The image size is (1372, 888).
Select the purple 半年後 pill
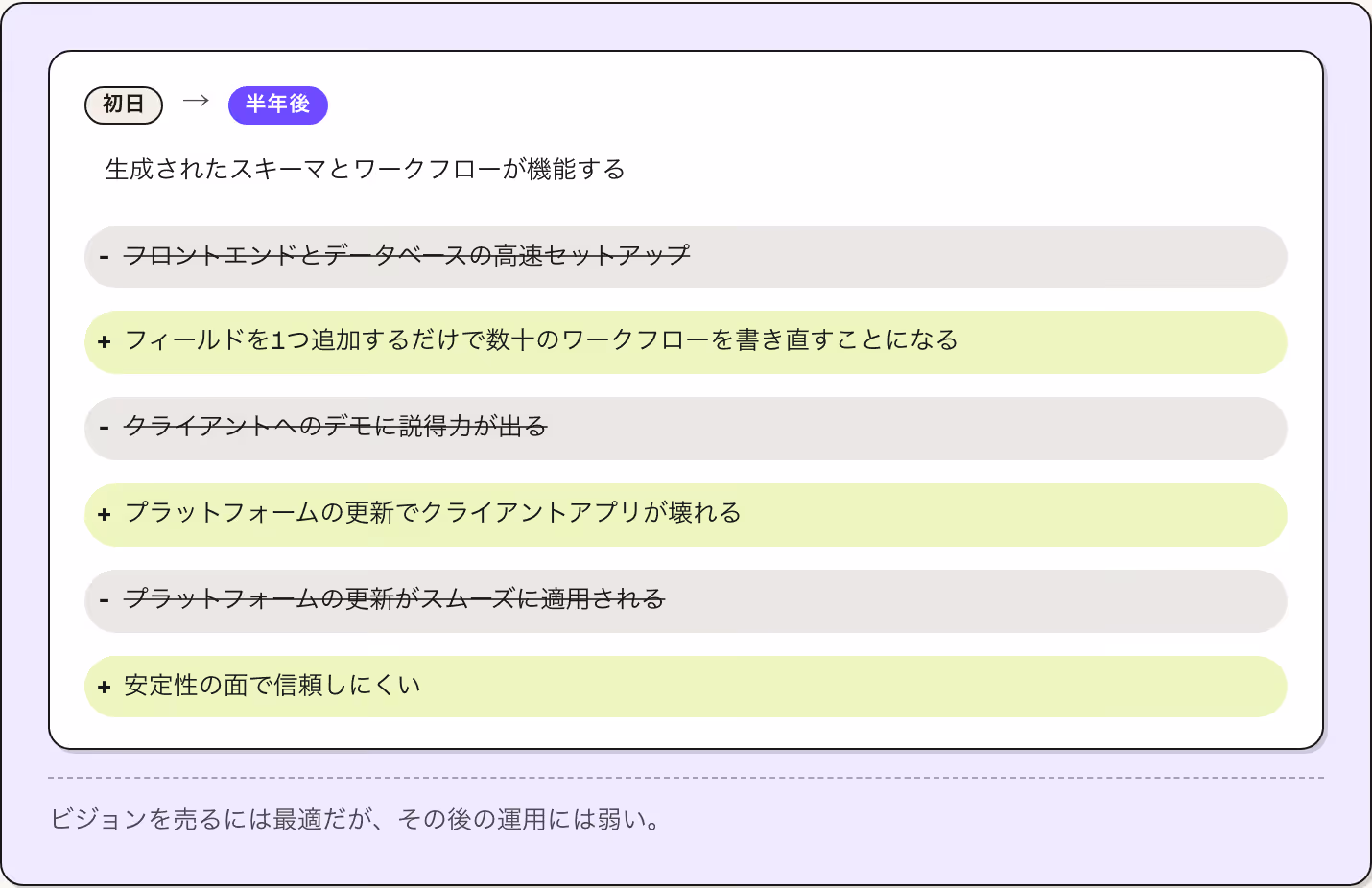(278, 105)
